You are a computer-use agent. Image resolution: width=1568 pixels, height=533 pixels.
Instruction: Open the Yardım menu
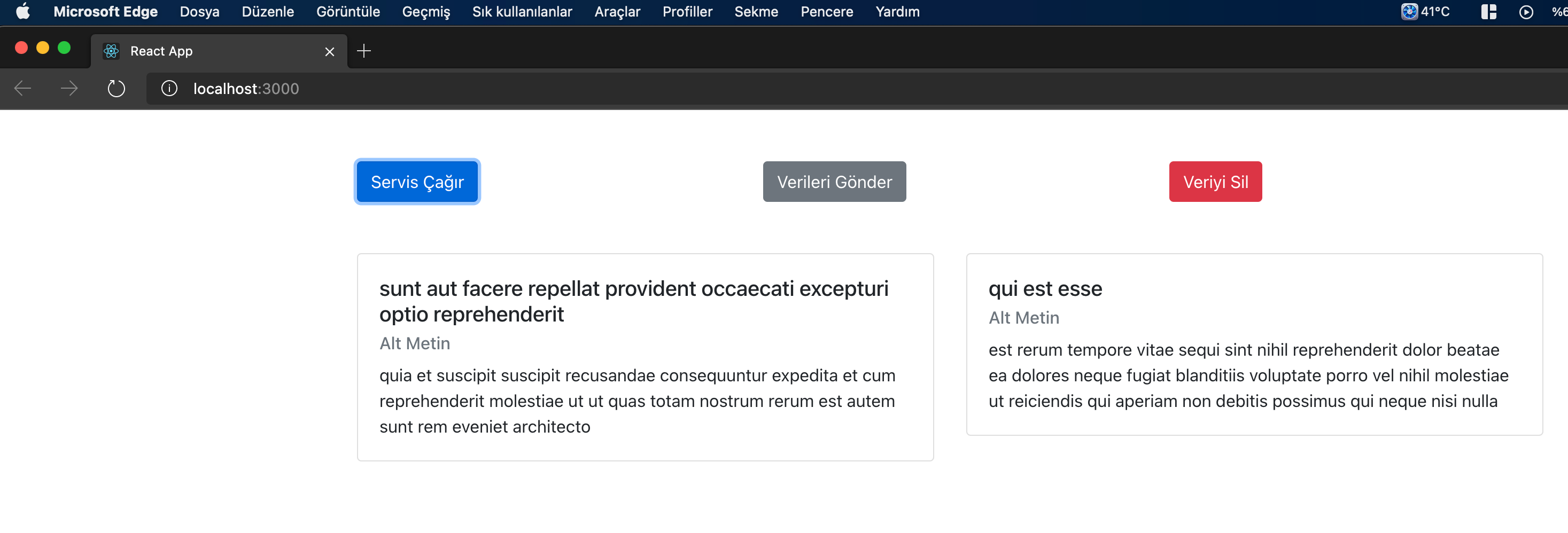pos(897,12)
